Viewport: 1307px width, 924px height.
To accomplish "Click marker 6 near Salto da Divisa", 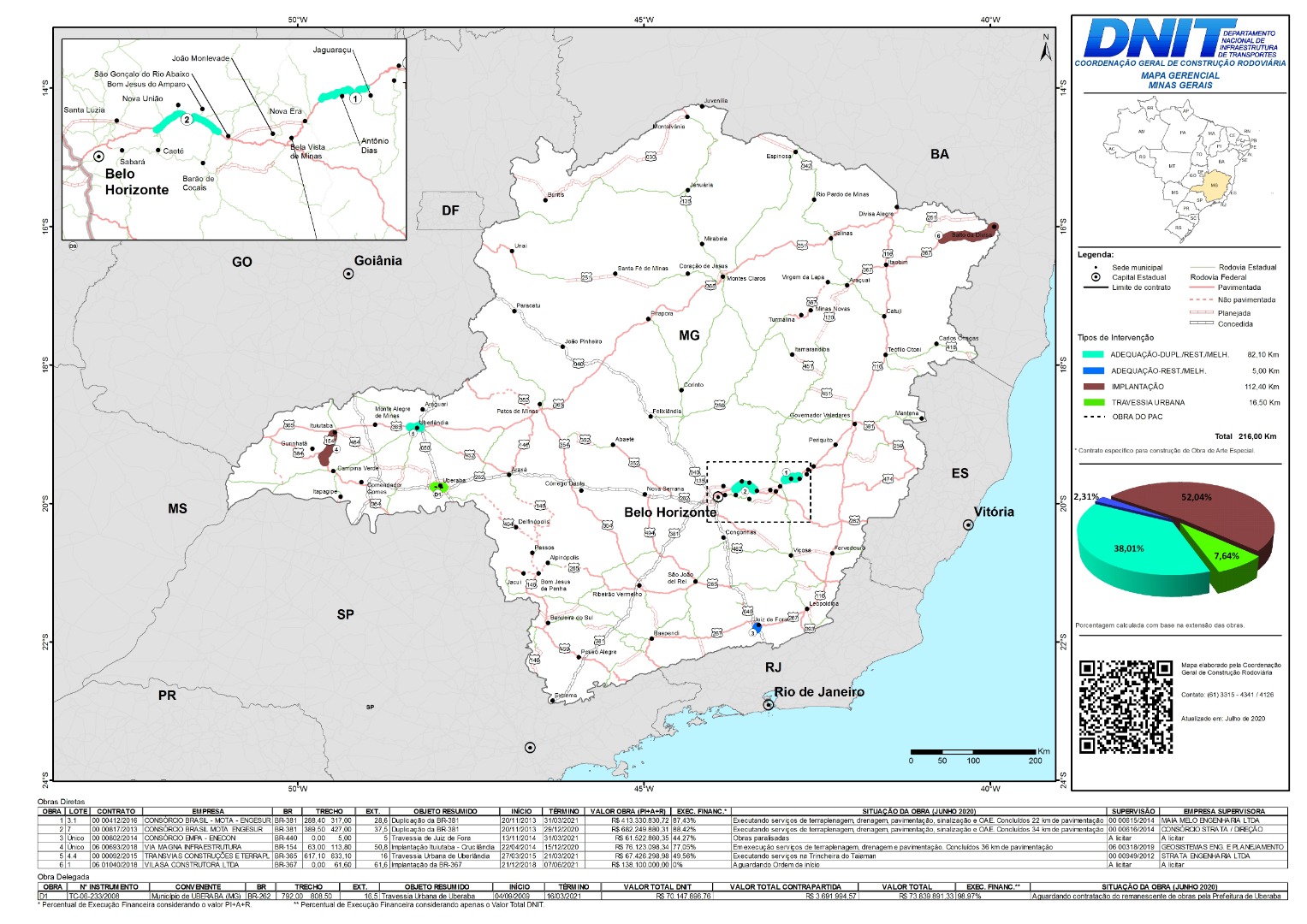I will coord(938,236).
